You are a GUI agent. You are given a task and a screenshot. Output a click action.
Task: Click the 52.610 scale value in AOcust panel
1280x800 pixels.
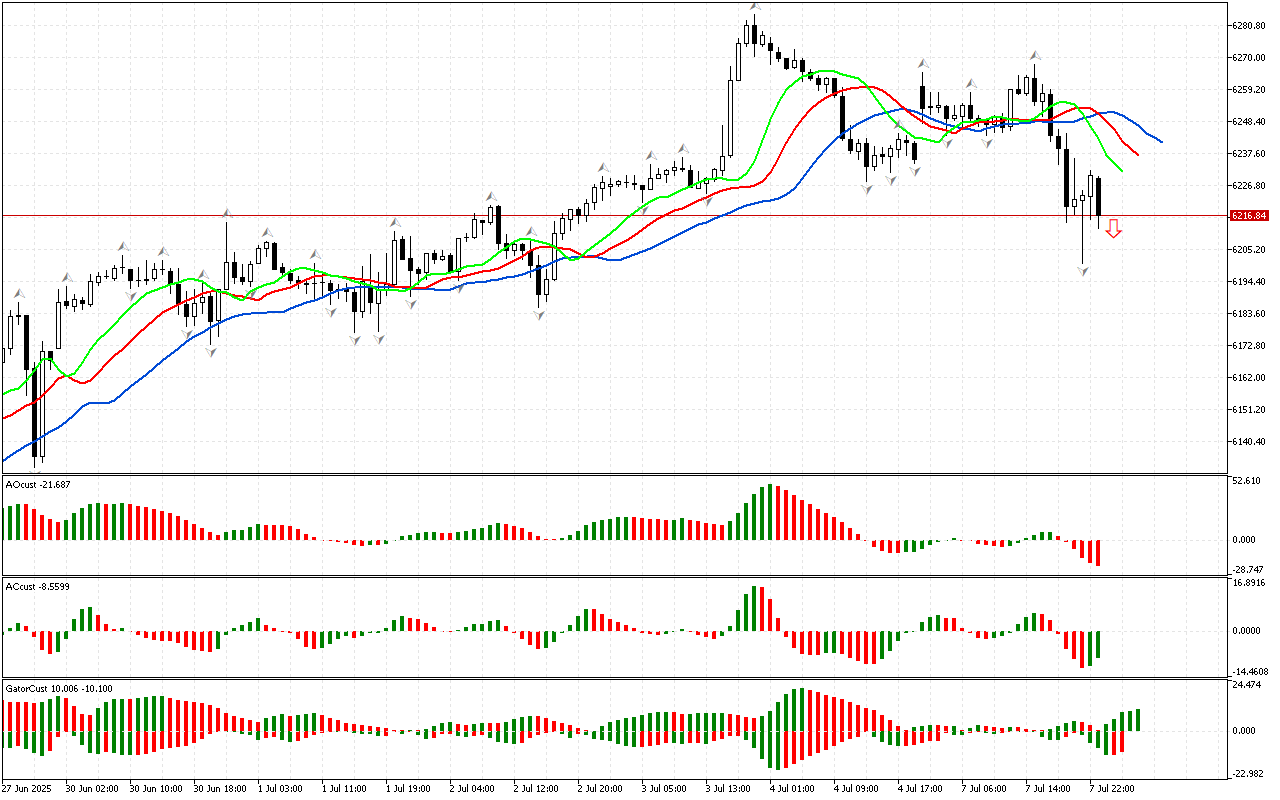point(1247,481)
